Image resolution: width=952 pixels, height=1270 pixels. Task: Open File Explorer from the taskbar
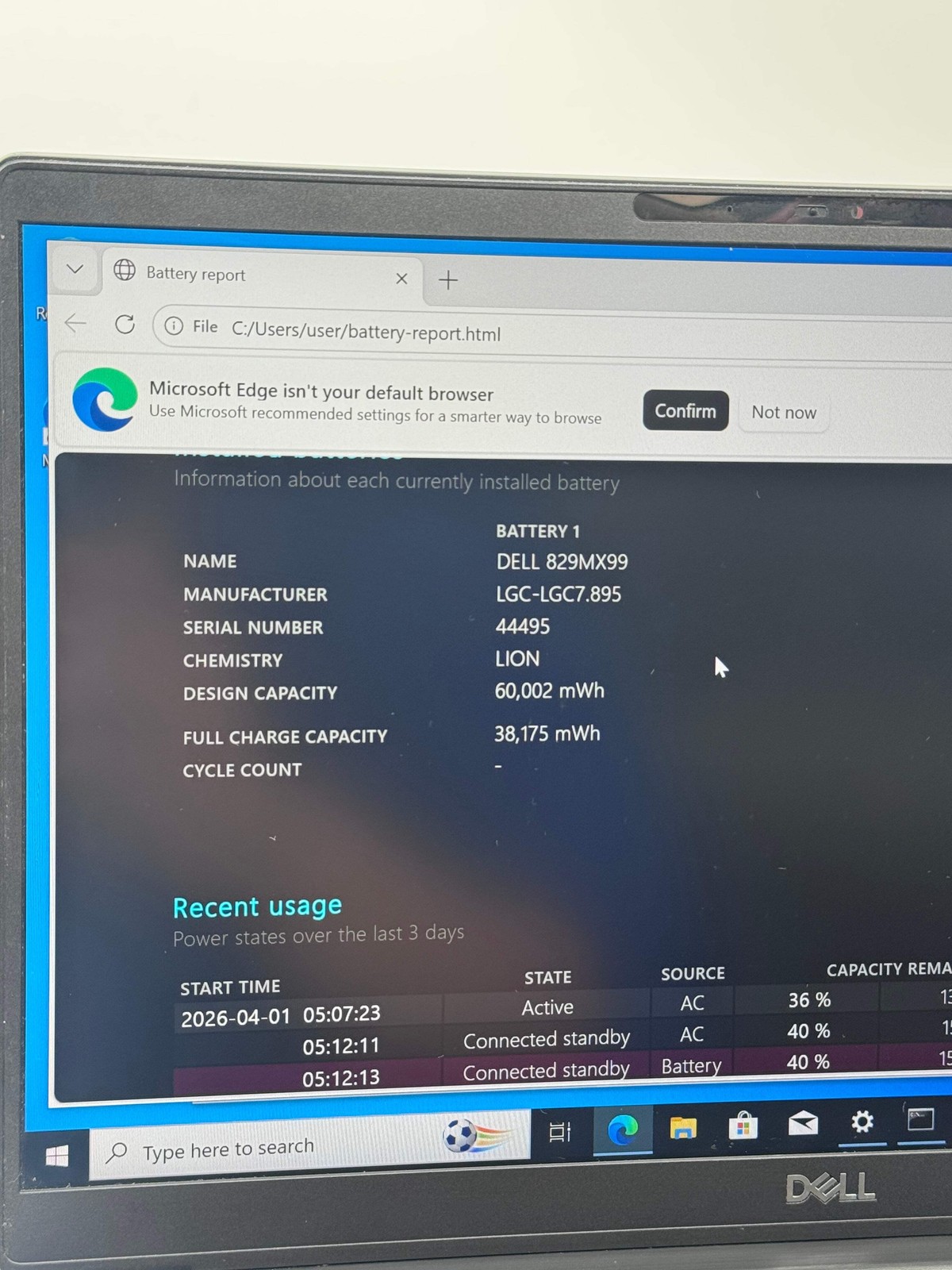tap(683, 1128)
